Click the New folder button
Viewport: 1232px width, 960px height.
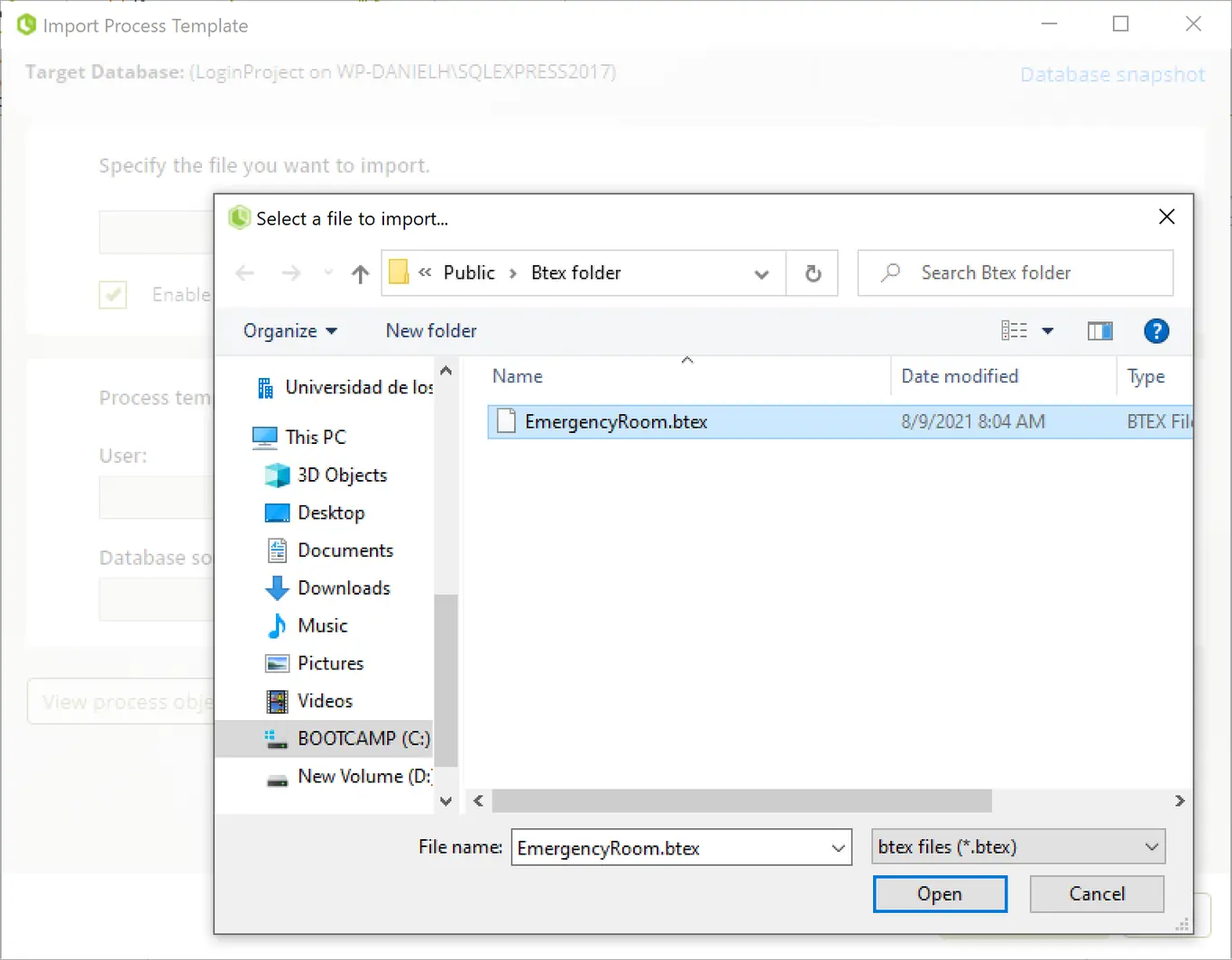pos(431,331)
